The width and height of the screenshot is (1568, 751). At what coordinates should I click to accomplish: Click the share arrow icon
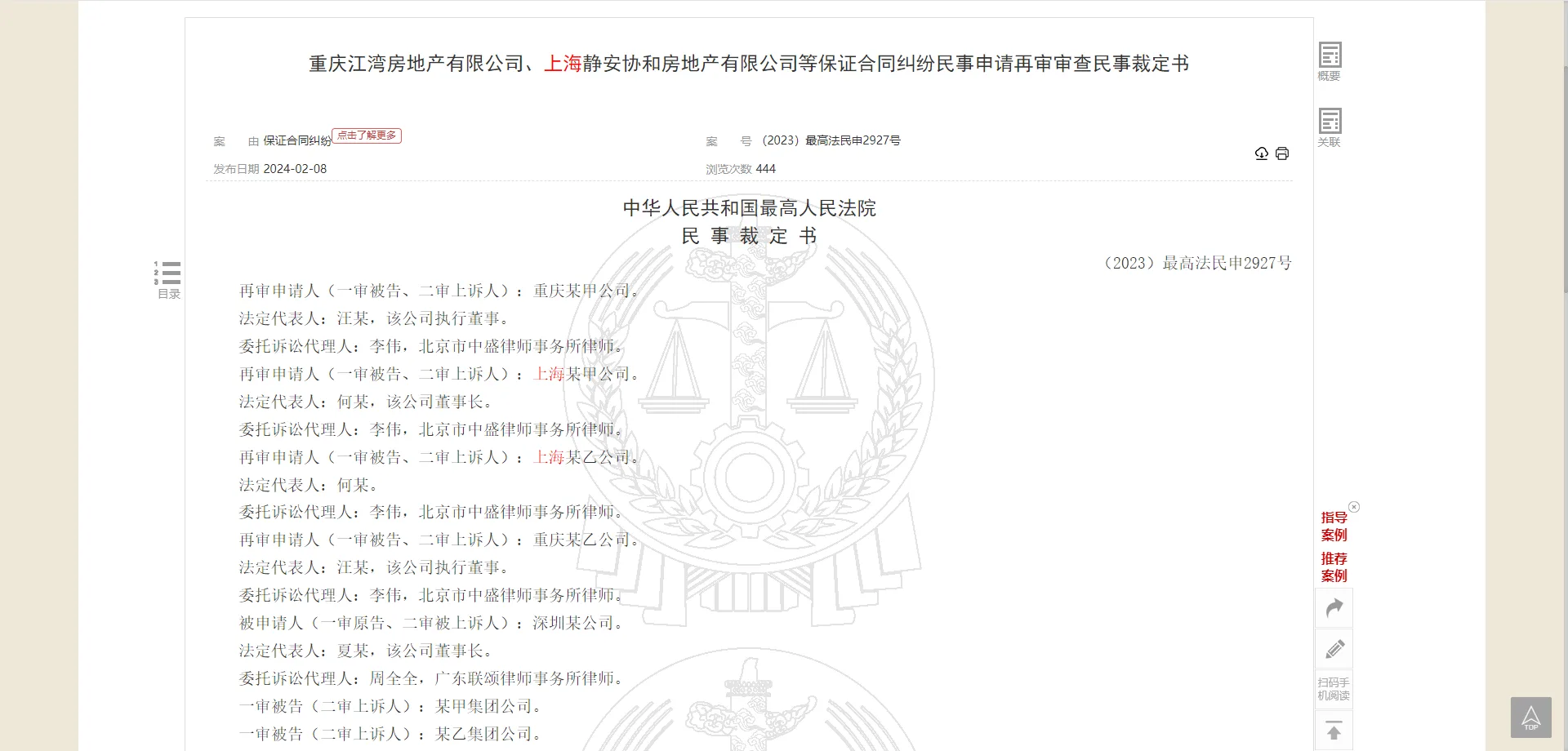1334,608
